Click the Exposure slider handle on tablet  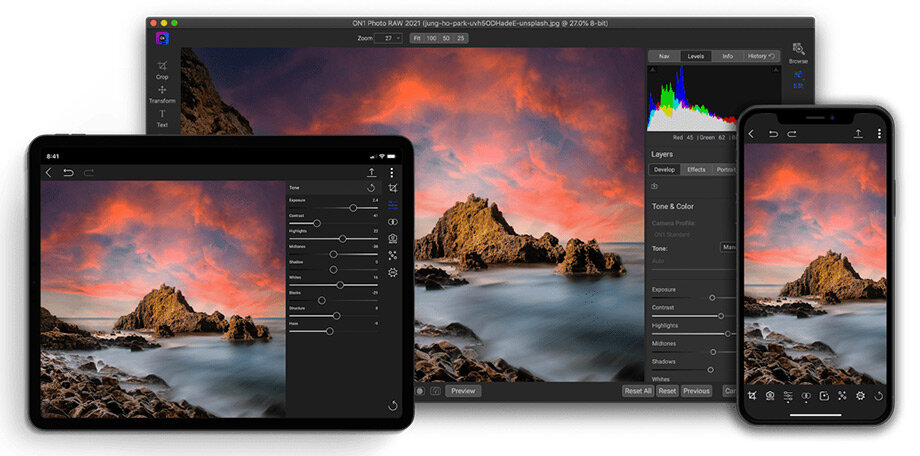coord(353,208)
